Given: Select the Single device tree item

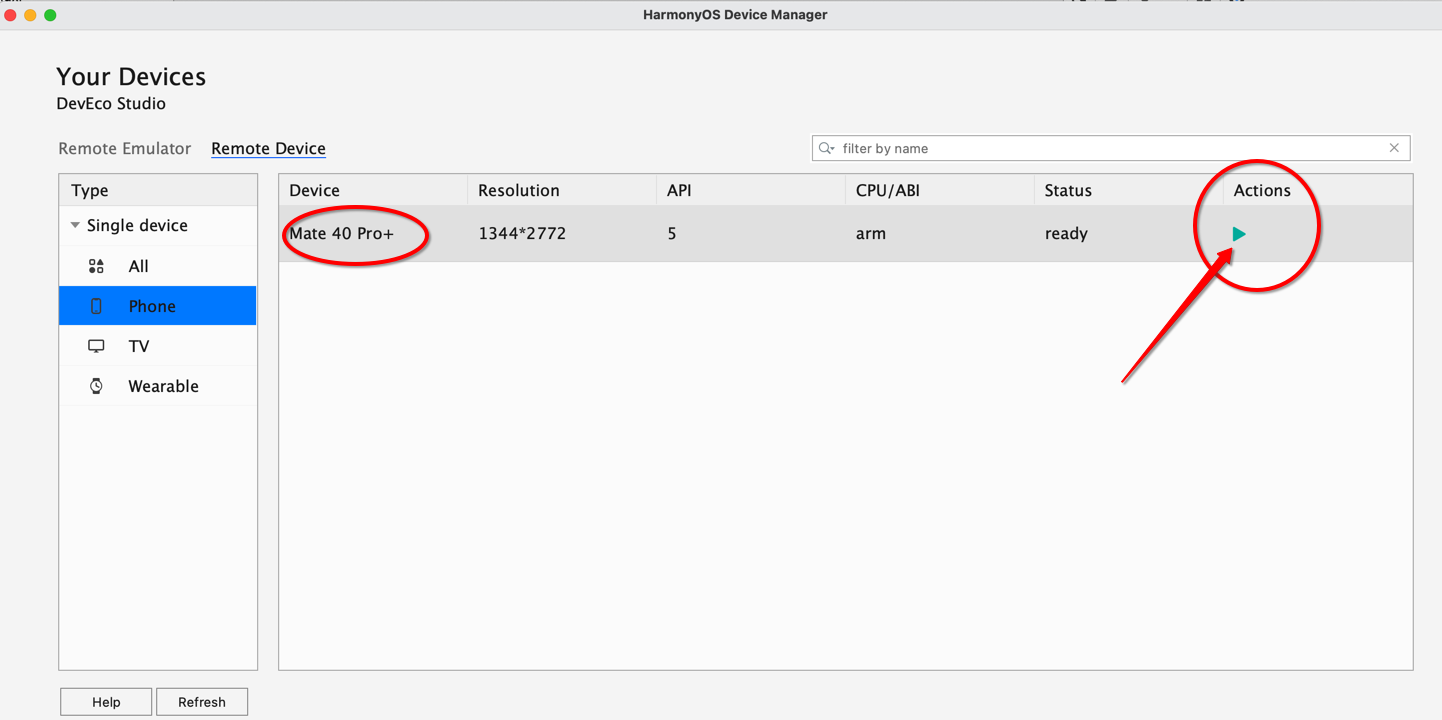Looking at the screenshot, I should point(140,225).
